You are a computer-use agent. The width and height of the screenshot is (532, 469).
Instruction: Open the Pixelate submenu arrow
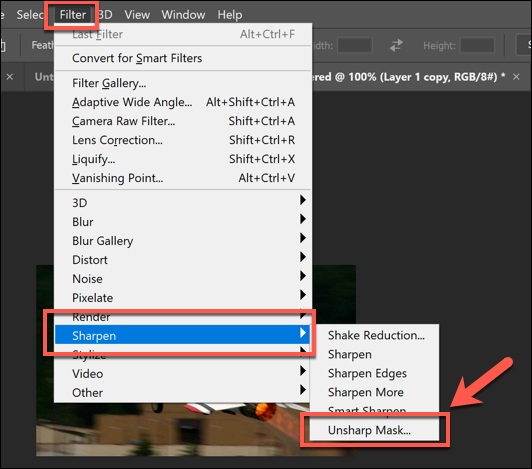pyautogui.click(x=303, y=295)
